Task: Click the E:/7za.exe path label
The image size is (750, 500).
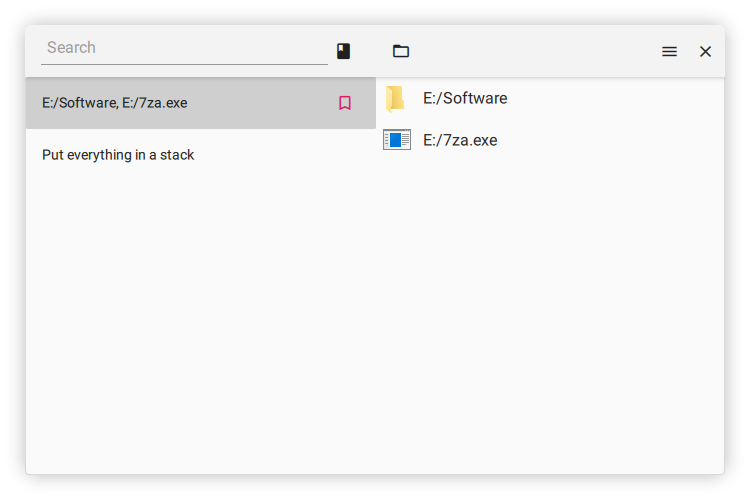Action: tap(460, 140)
